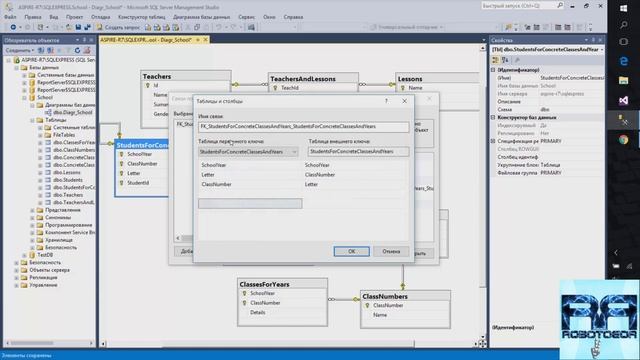Open the Правка menu
This screenshot has width=640, height=360.
(33, 17)
